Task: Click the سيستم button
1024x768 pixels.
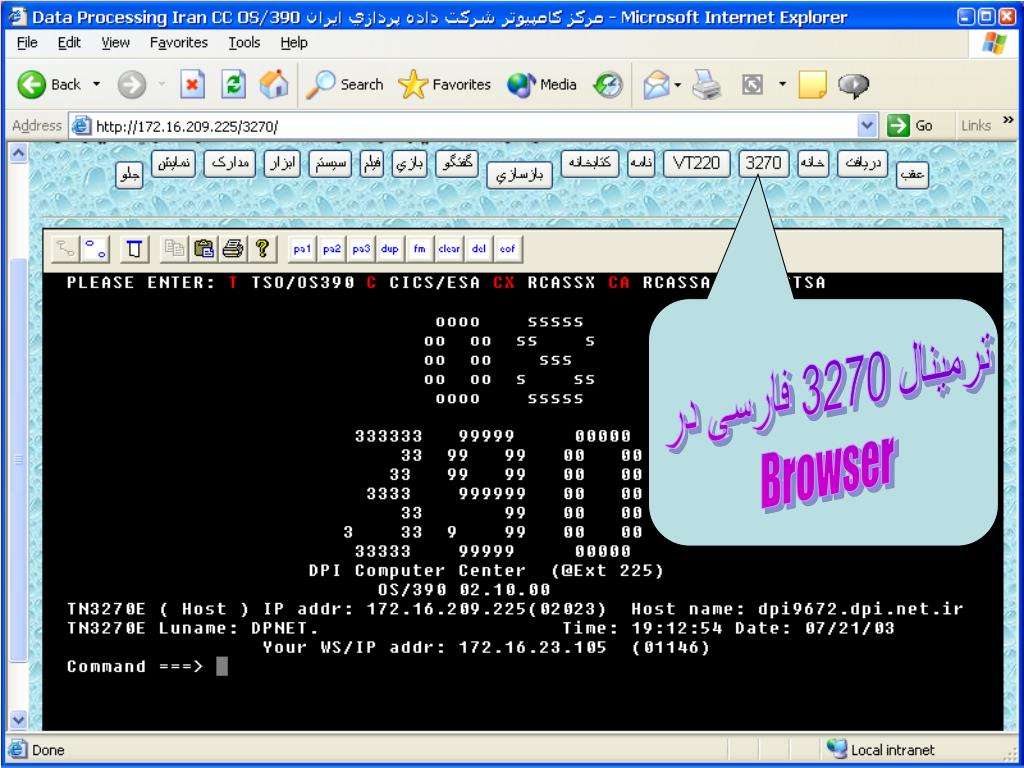Action: [330, 164]
